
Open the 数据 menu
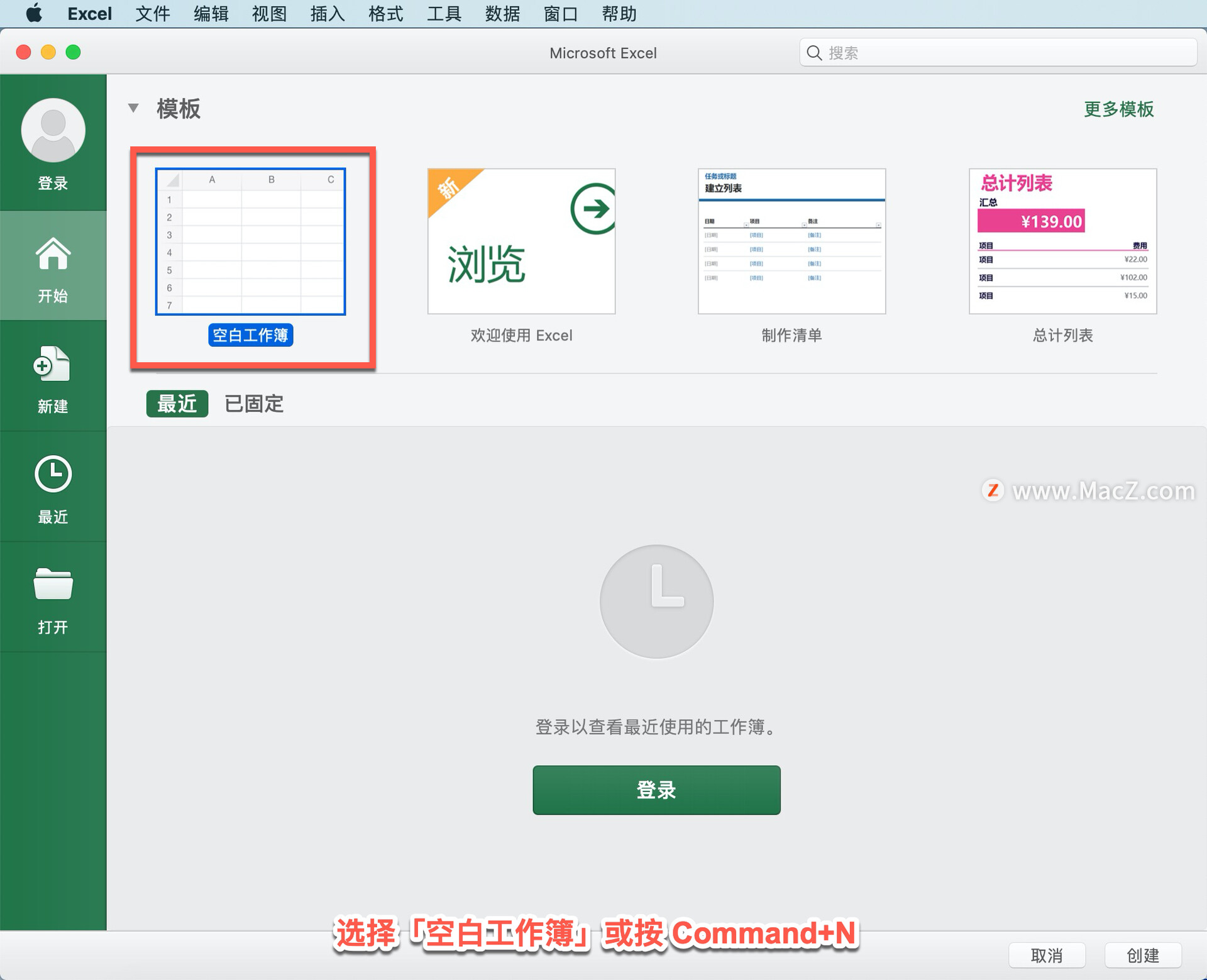[x=502, y=13]
